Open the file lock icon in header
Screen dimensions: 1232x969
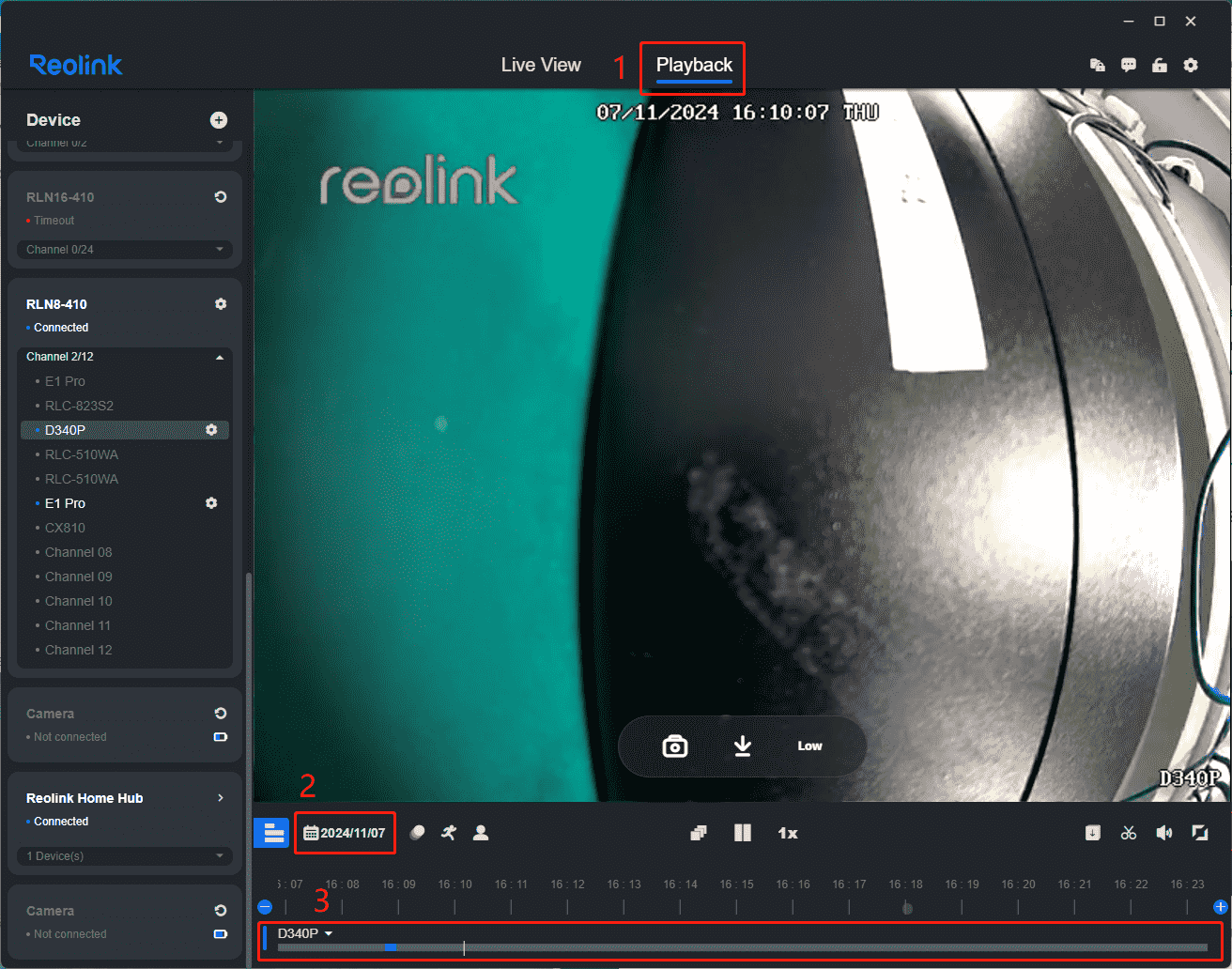1097,65
